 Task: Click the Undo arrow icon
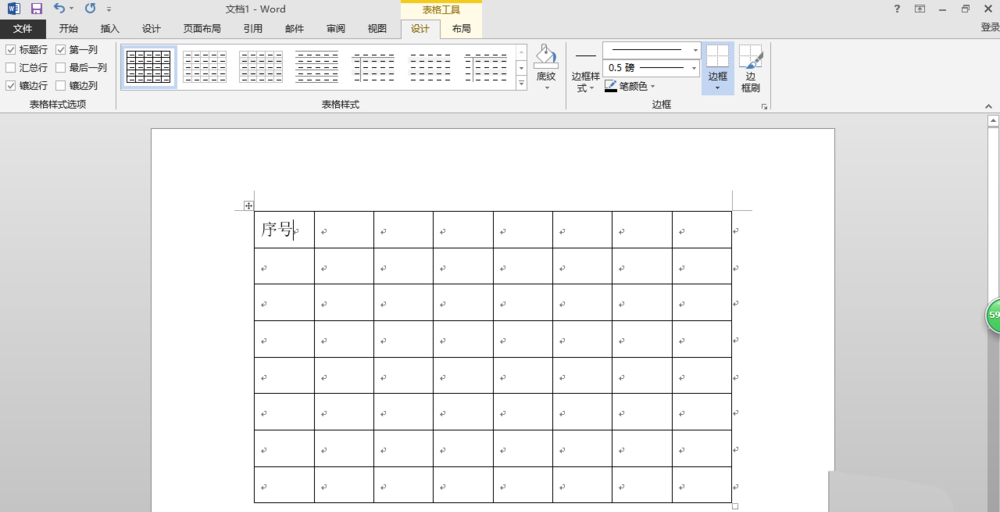[59, 8]
